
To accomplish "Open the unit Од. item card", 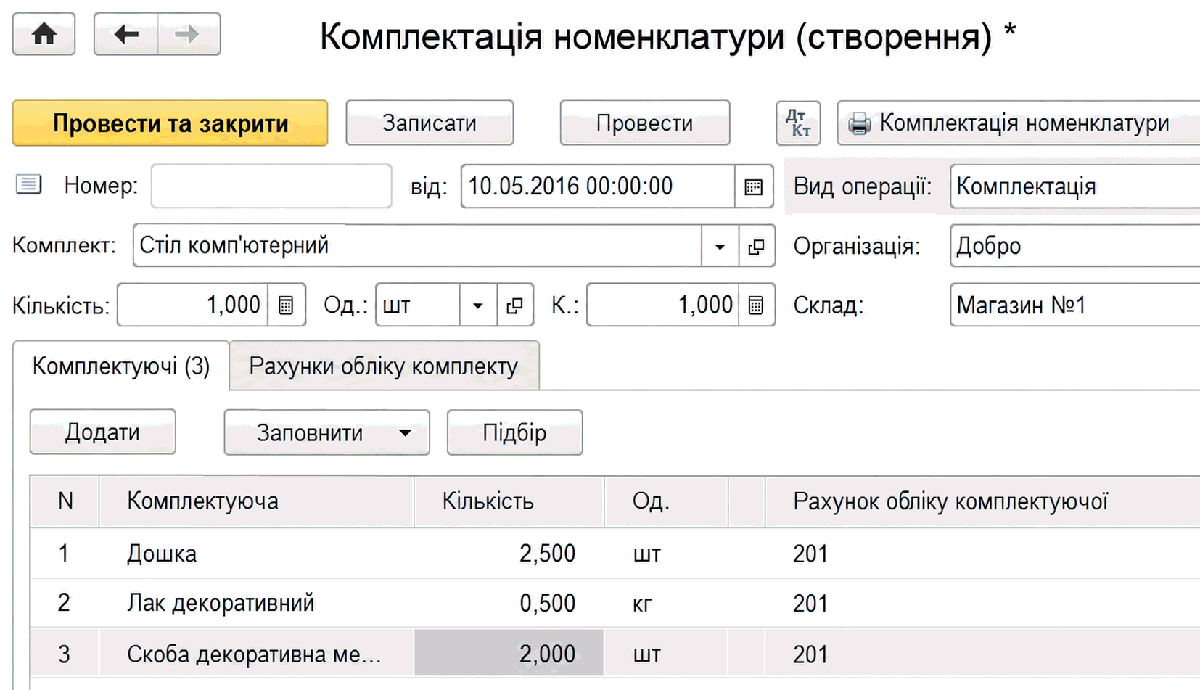I will click(515, 305).
